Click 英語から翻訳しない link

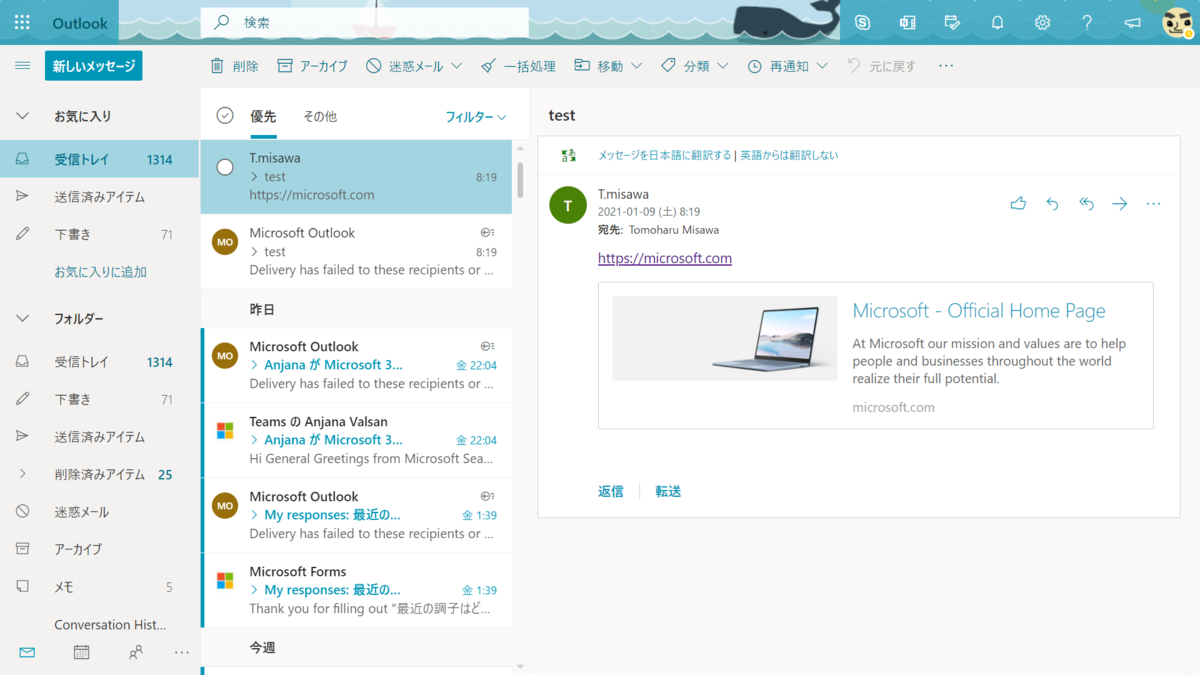(x=789, y=155)
